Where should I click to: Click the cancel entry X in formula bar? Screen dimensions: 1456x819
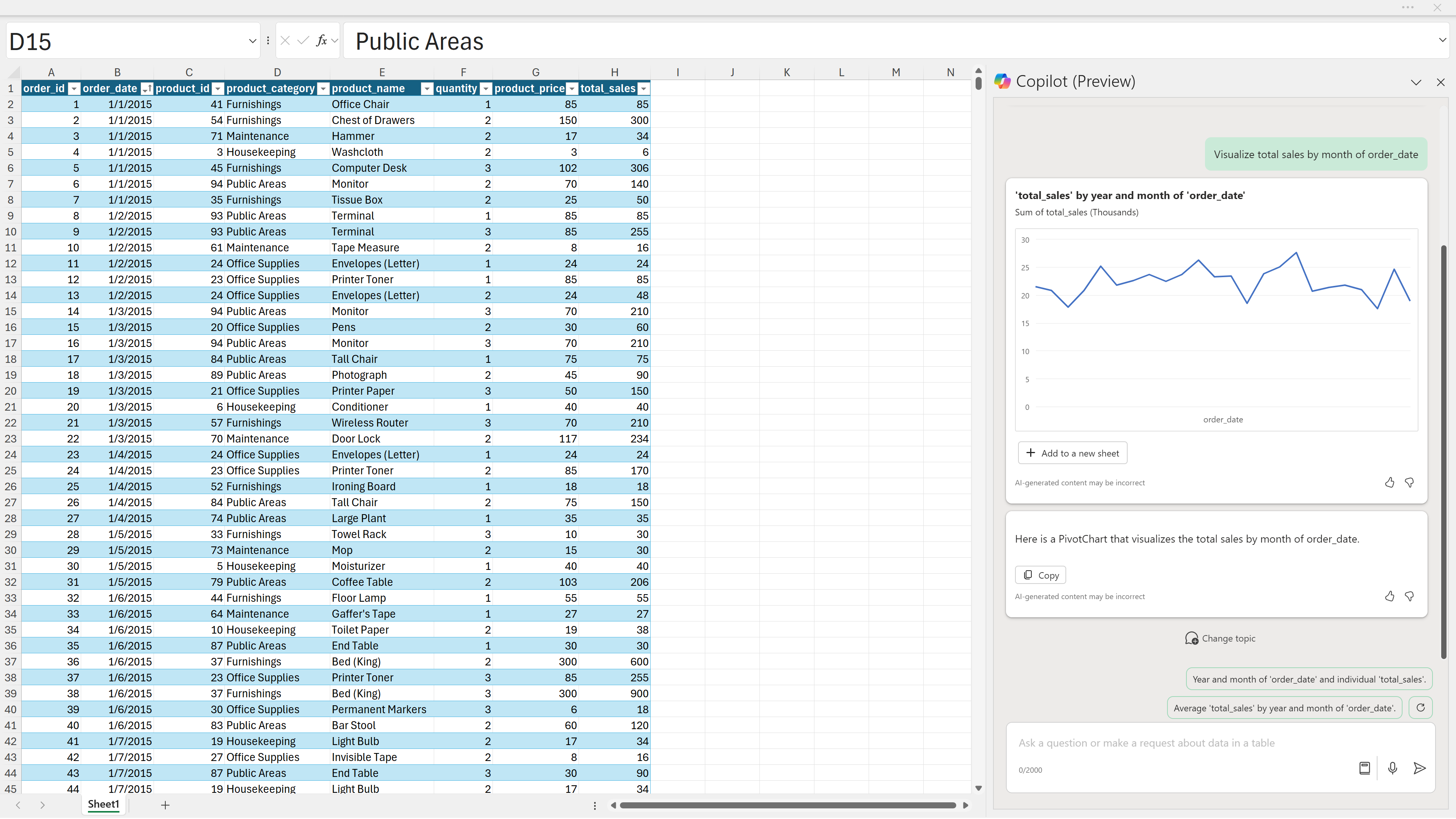(x=286, y=41)
